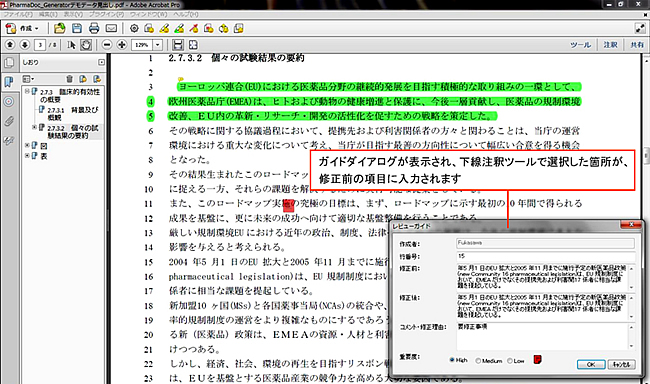650x384 pixels.
Task: Collapse the 2.7.3 臨床的有効性の概要 bookmark
Action: coord(27,91)
